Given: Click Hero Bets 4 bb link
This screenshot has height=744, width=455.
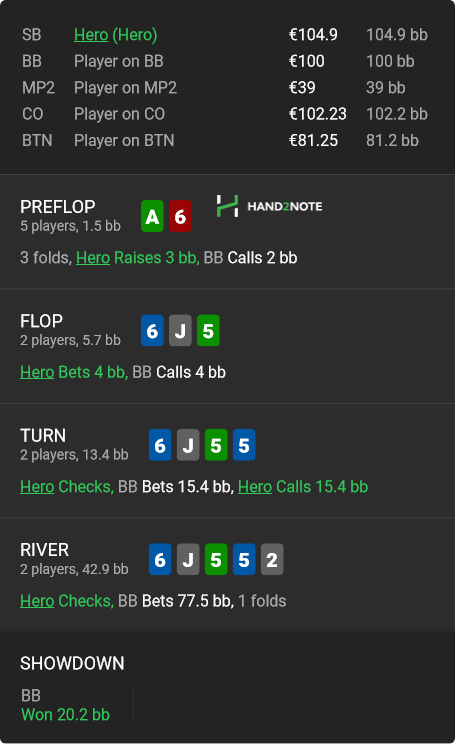Looking at the screenshot, I should coord(74,372).
